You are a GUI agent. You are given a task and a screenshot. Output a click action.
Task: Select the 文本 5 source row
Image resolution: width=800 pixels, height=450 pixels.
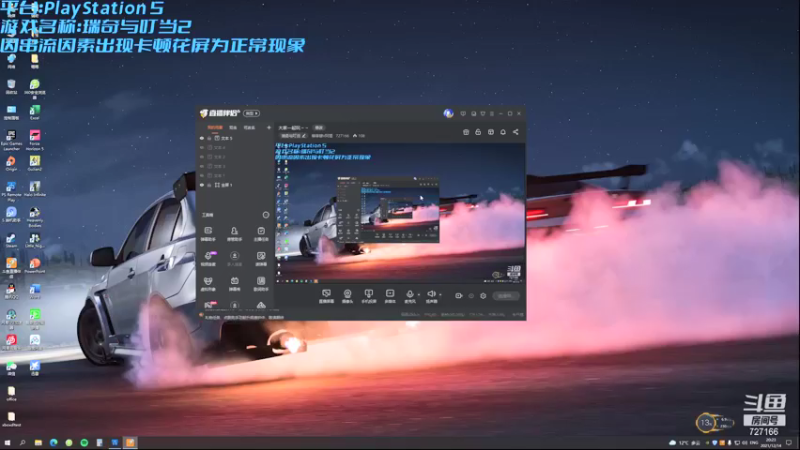(x=235, y=138)
